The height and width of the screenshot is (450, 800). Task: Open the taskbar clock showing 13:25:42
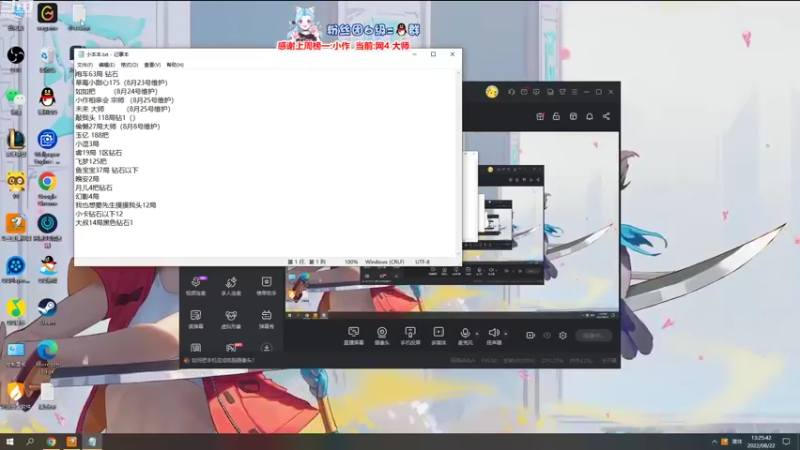(761, 441)
